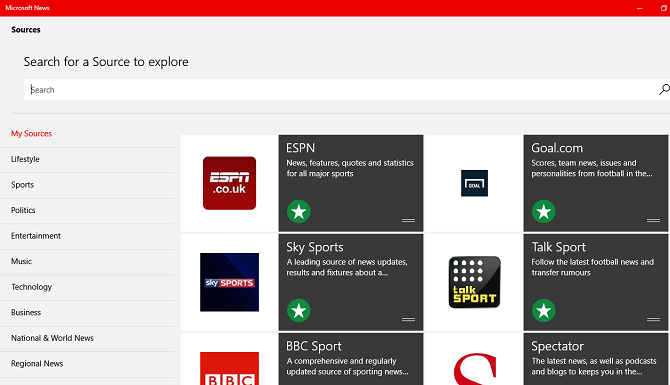Image resolution: width=670 pixels, height=385 pixels.
Task: Click the reorder handle on Talk Sport card
Action: click(x=653, y=319)
